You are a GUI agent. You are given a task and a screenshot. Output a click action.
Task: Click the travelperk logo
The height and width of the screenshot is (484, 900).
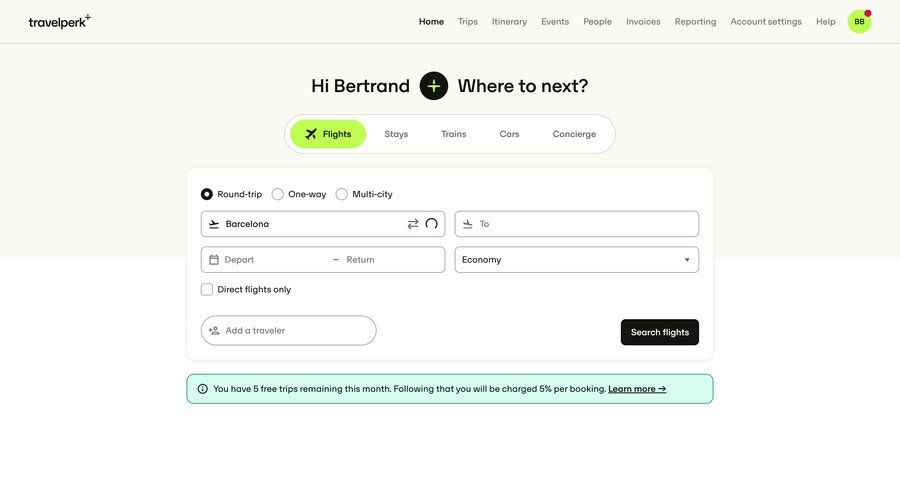tap(59, 21)
